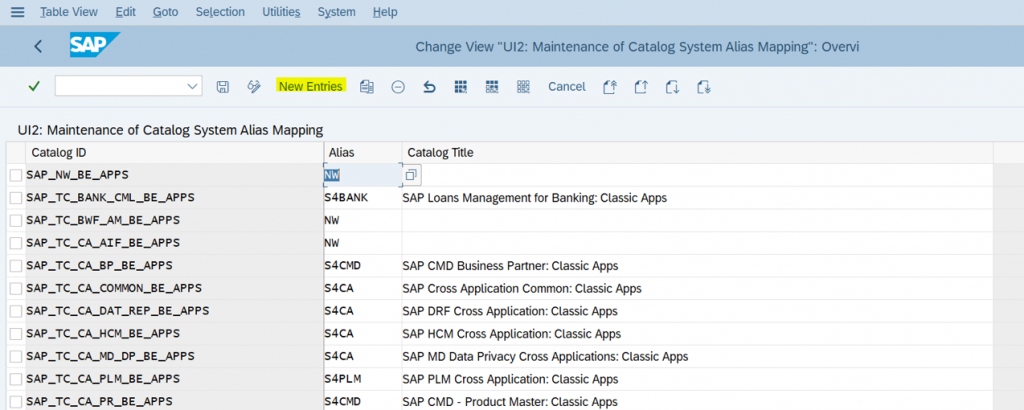Click title 'SAP Cross Application Common: Classic Apps'
This screenshot has height=410, width=1024.
522,289
